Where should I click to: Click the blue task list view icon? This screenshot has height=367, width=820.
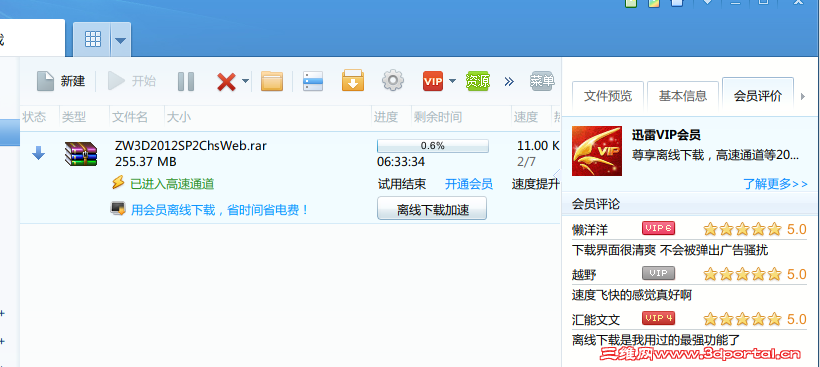[x=313, y=82]
